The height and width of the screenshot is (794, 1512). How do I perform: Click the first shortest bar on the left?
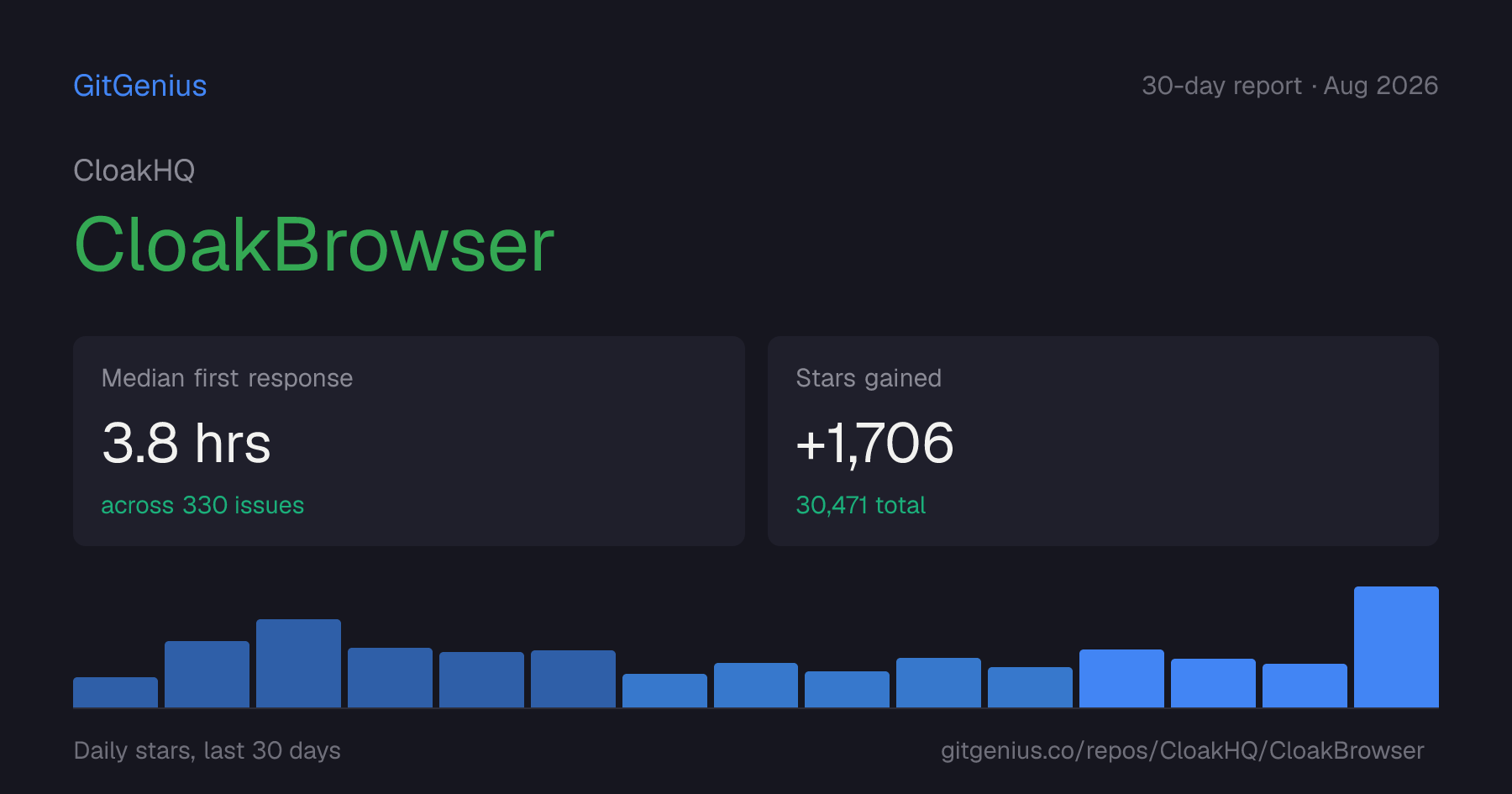[115, 692]
